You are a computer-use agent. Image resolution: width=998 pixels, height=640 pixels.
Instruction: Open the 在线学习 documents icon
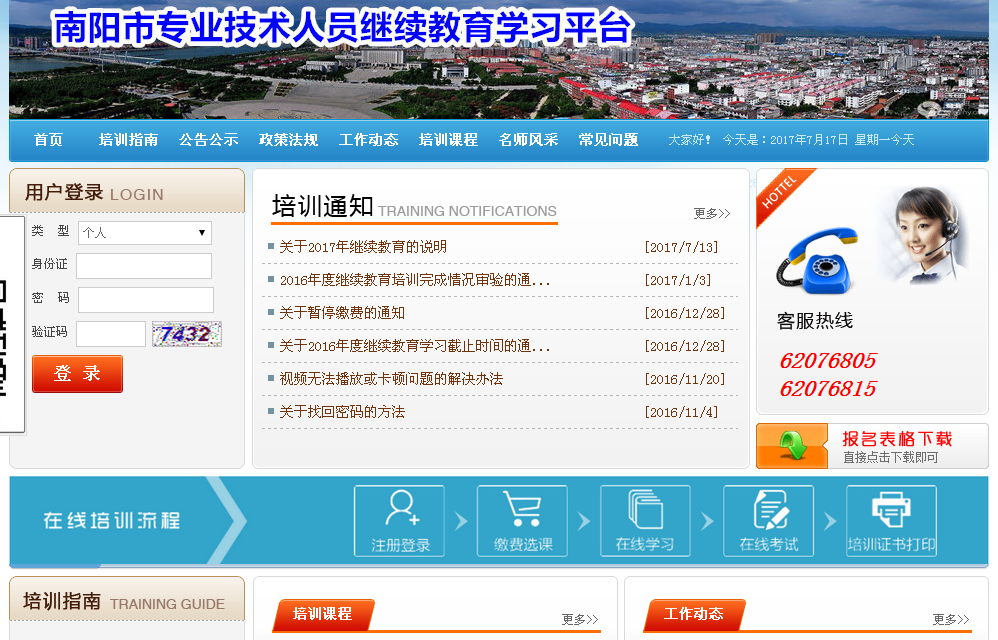[x=645, y=510]
